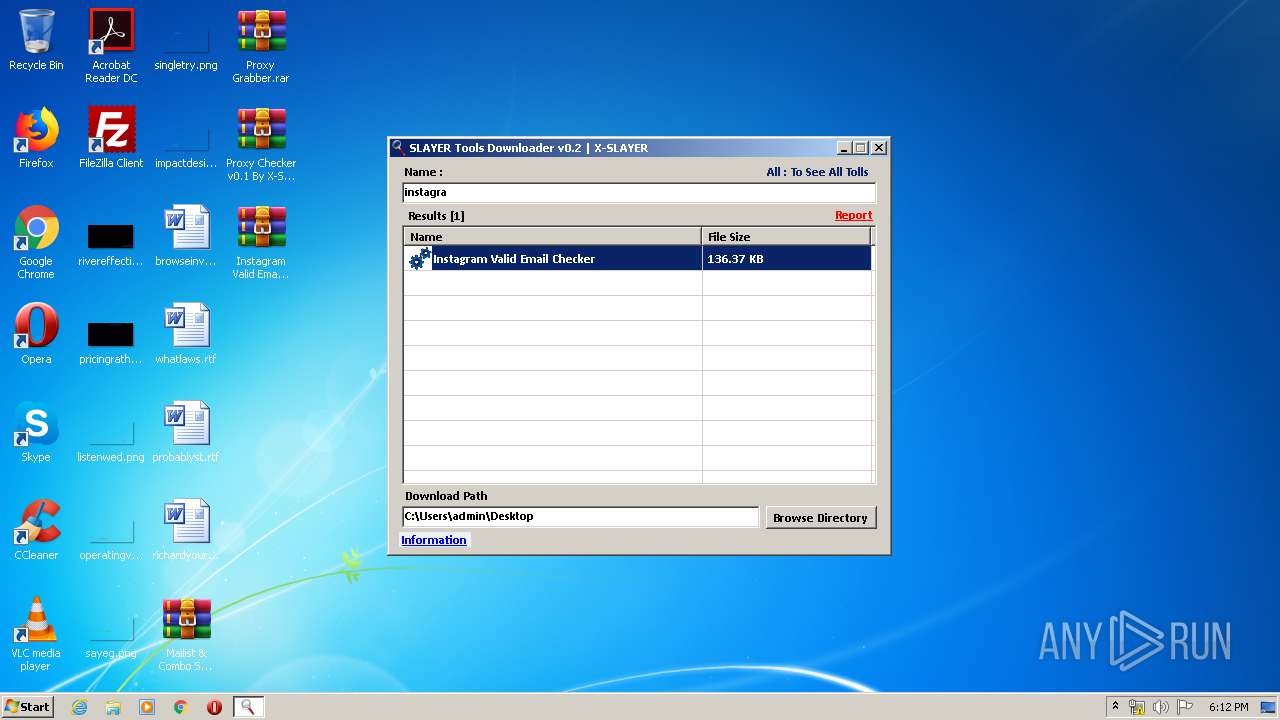The image size is (1280, 720).
Task: Open Action Center flag tray icon
Action: pyautogui.click(x=1184, y=707)
